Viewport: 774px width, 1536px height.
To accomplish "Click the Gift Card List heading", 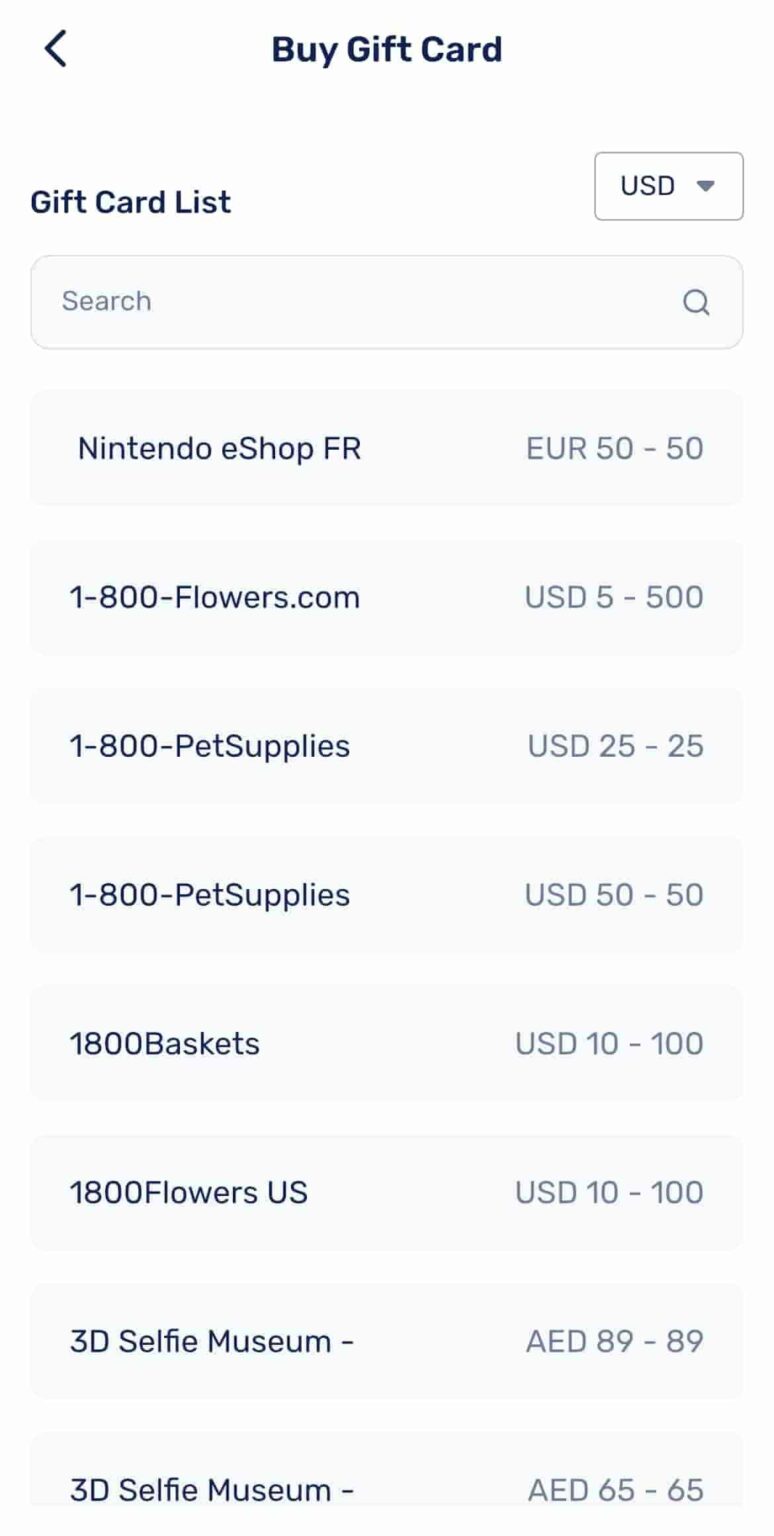I will coord(131,202).
